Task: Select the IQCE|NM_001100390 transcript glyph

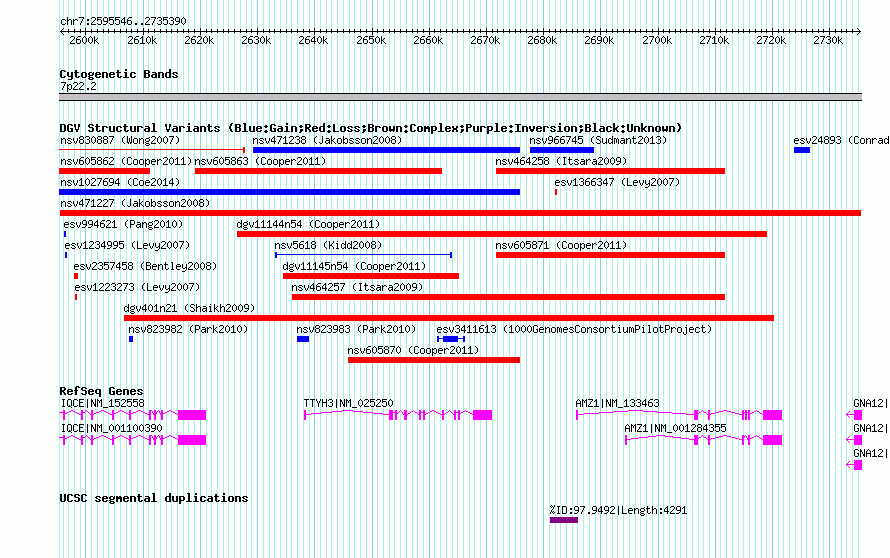Action: coord(133,440)
